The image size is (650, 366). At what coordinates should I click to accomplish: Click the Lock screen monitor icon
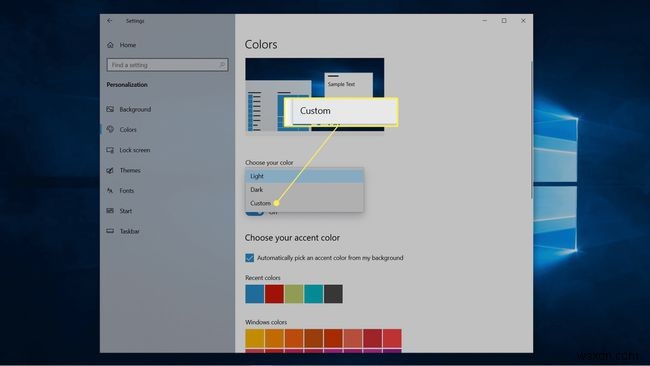pos(110,150)
